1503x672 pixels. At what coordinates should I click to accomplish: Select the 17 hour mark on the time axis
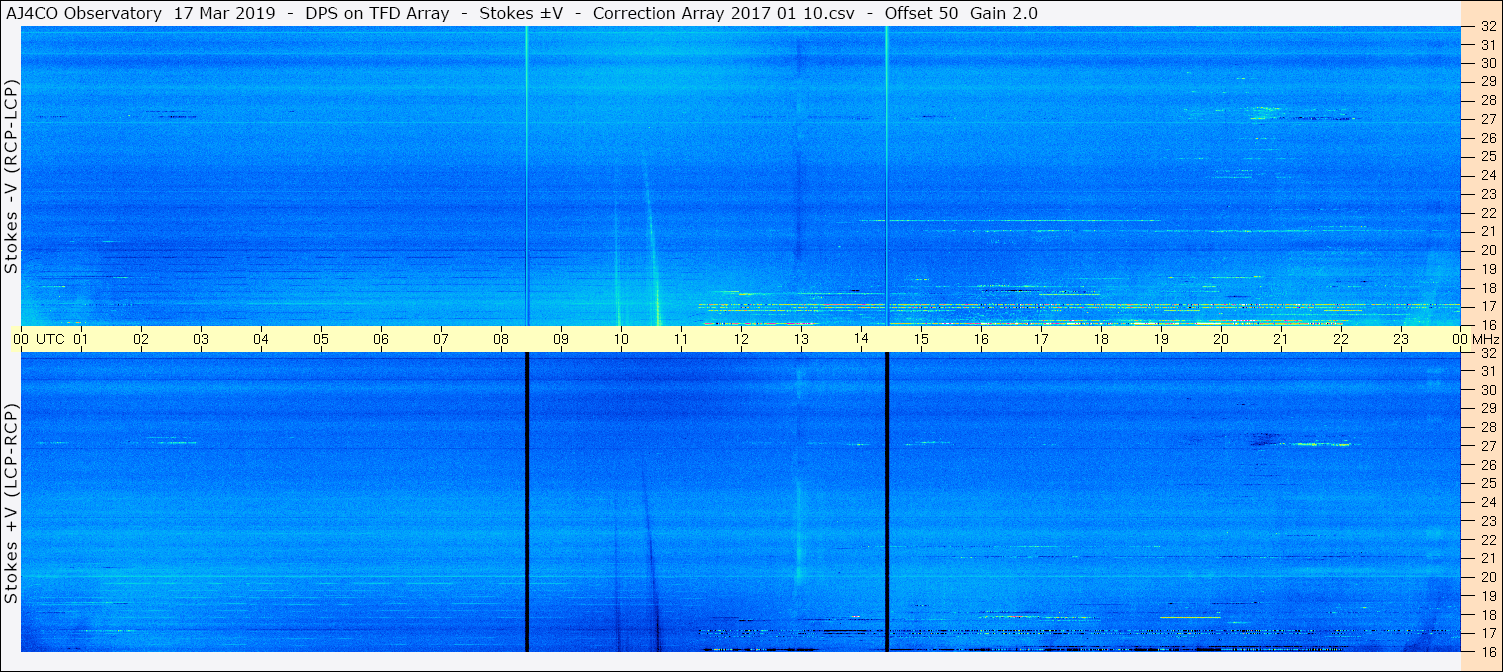[x=1041, y=339]
